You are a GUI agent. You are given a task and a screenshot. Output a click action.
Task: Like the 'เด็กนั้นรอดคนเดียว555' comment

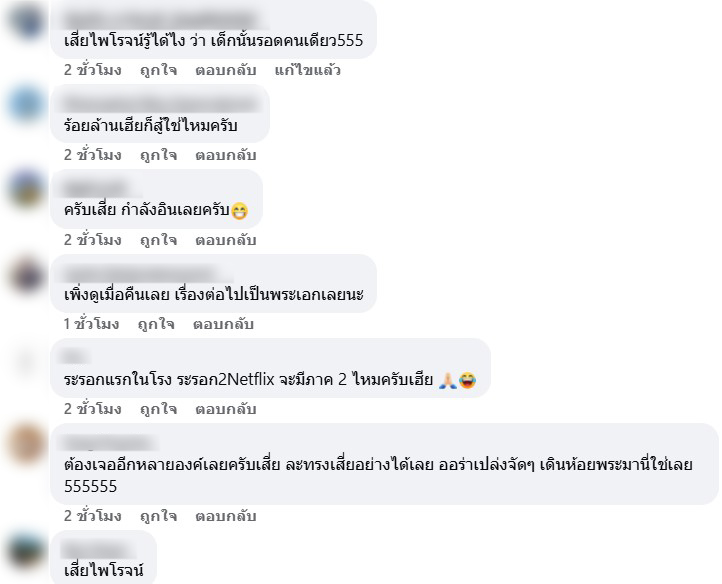(158, 70)
